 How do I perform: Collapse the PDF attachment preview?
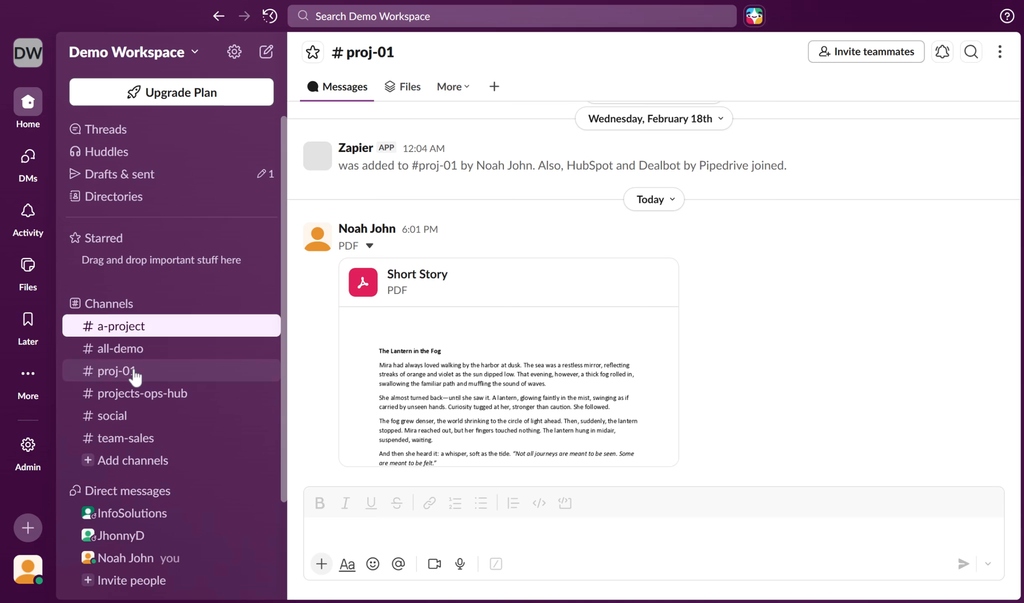click(x=369, y=246)
